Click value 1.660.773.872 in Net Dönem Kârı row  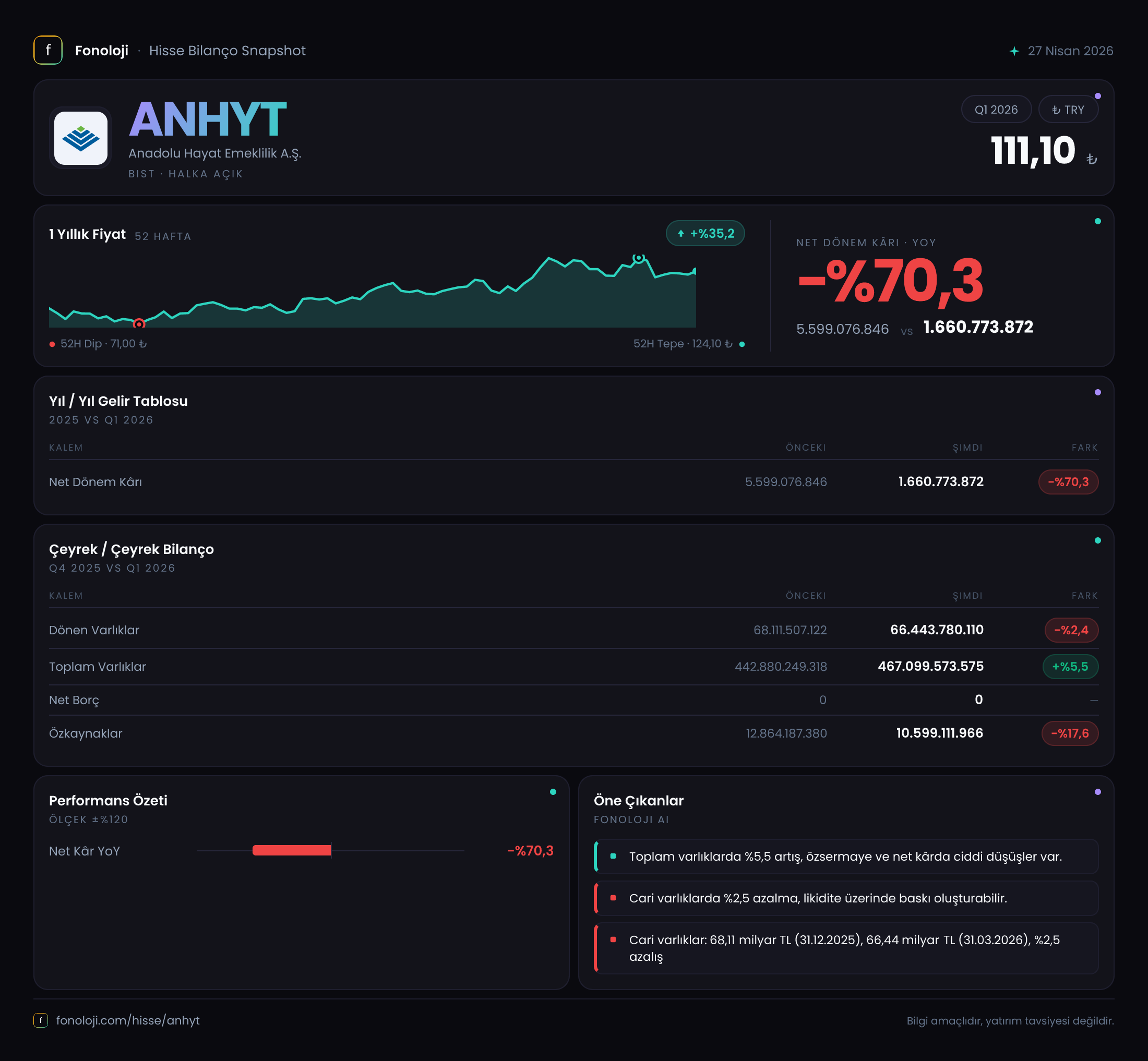tap(941, 481)
